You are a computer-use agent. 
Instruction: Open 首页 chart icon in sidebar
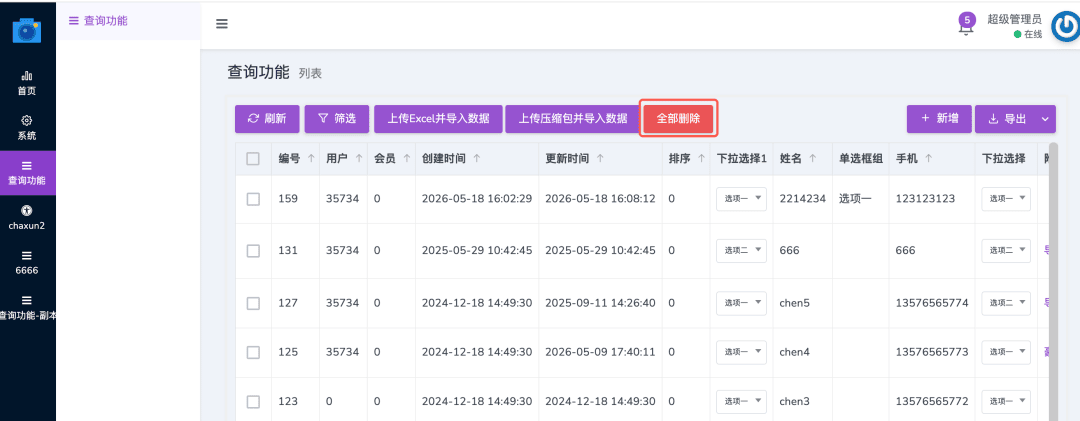coord(27,76)
